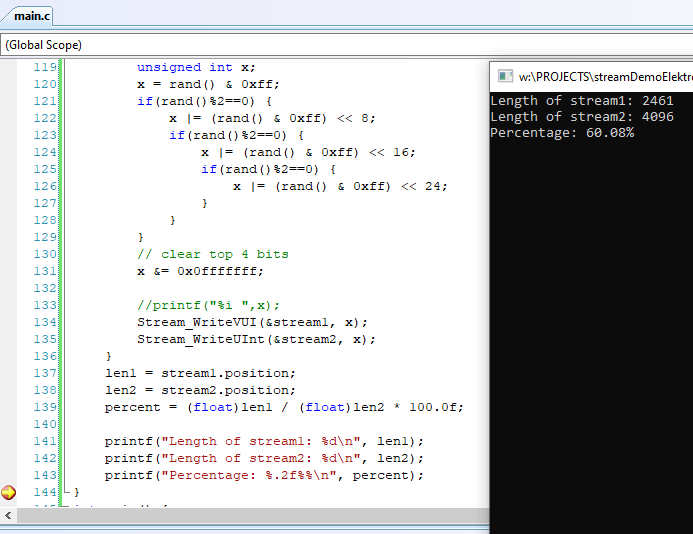Click line number 140 in the gutter
Image resolution: width=693 pixels, height=534 pixels.
[45, 424]
